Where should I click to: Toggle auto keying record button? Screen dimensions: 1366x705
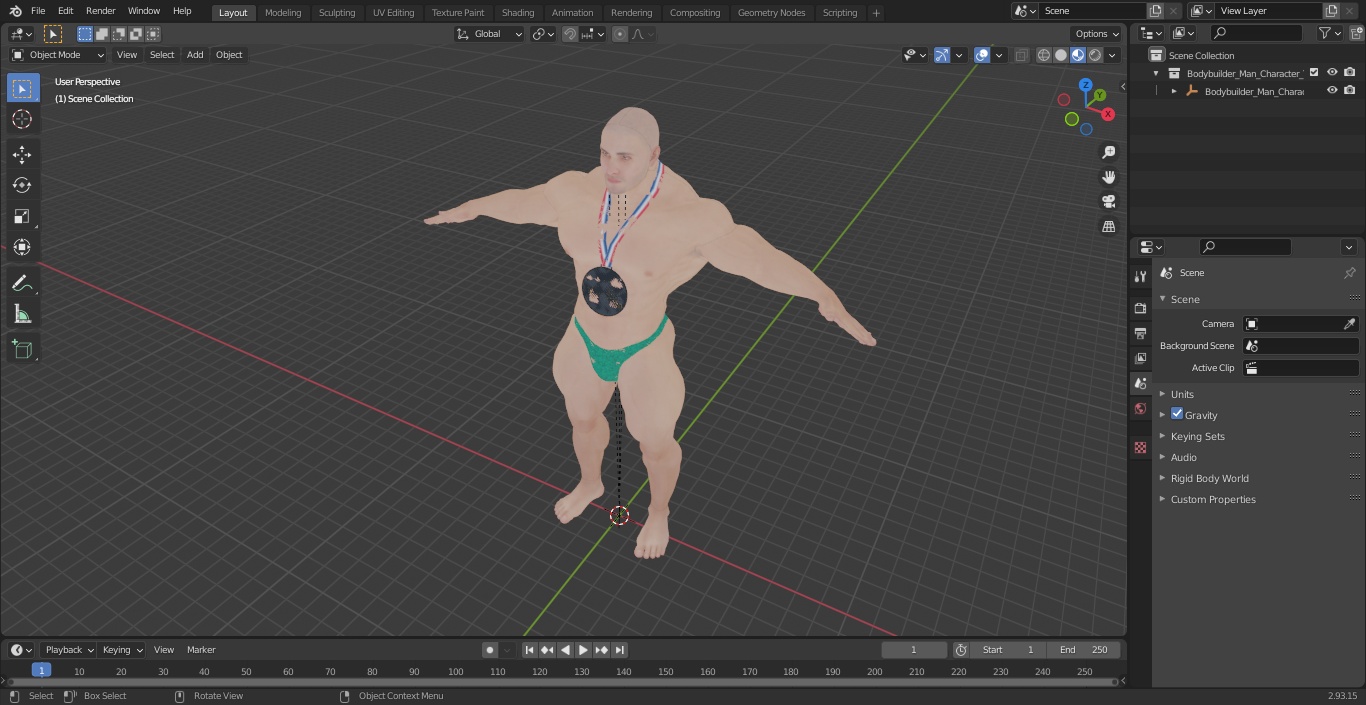(x=490, y=650)
